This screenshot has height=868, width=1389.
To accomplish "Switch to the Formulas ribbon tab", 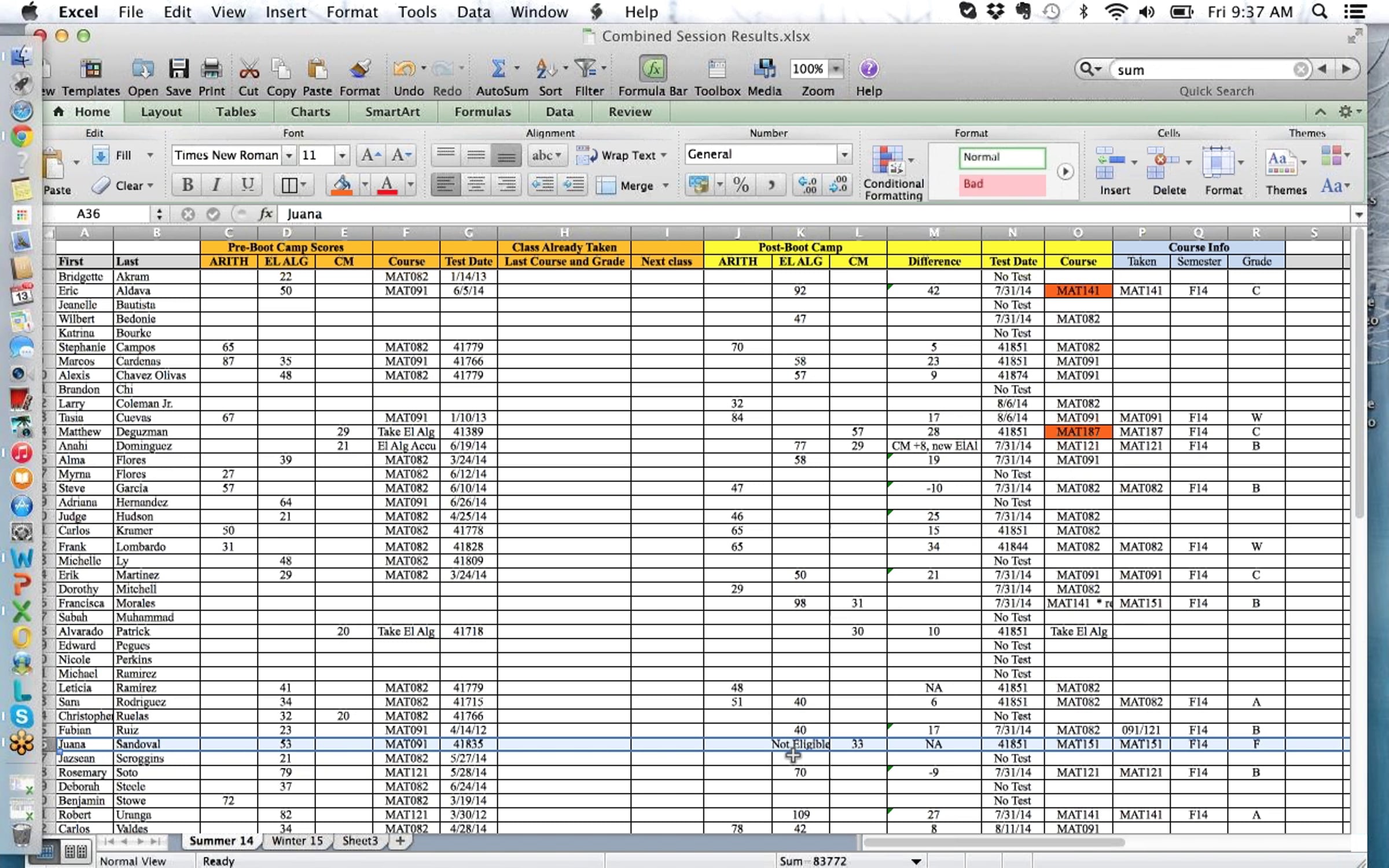I will pyautogui.click(x=482, y=112).
